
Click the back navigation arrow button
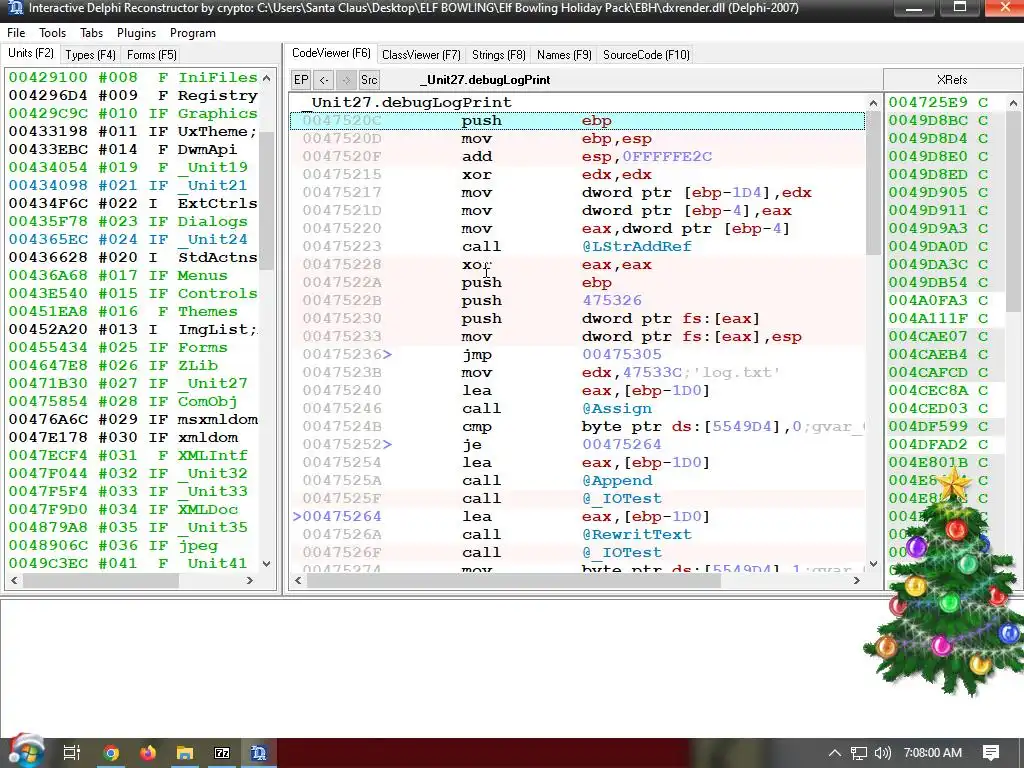[324, 80]
